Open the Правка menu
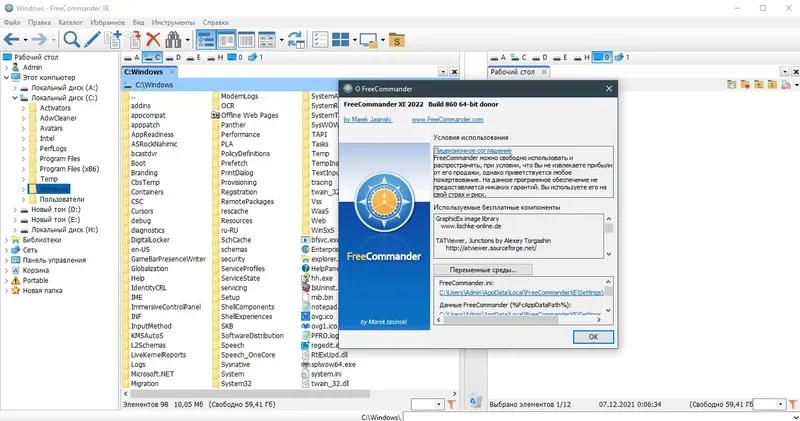This screenshot has height=421, width=800. (x=39, y=22)
